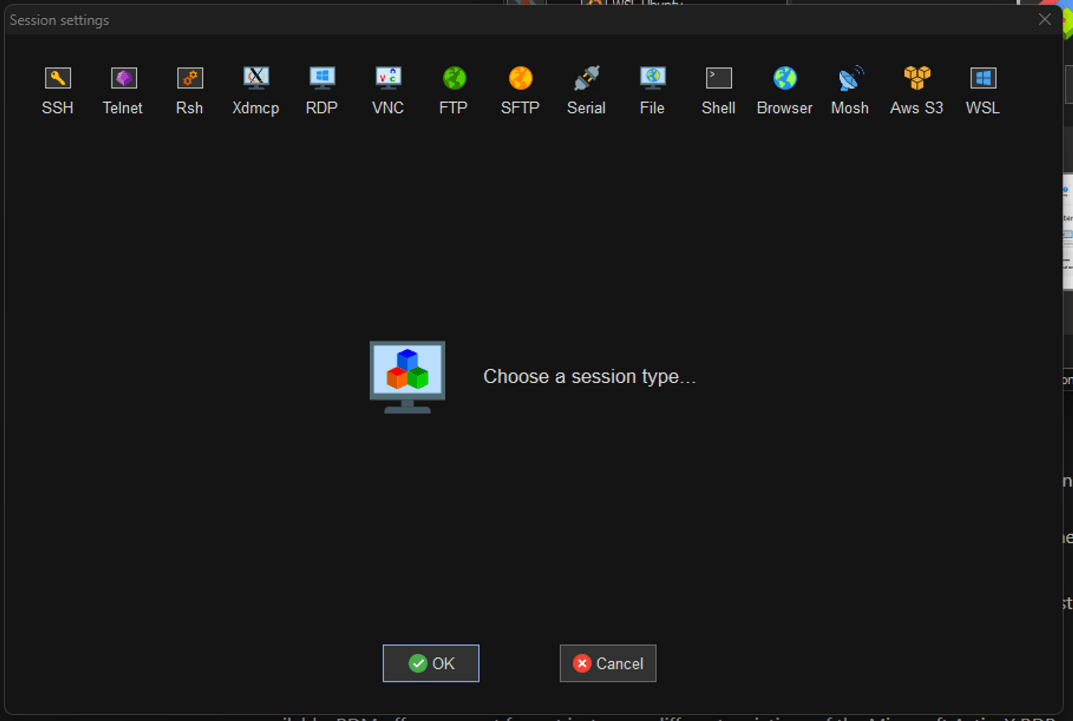Pick the Rsh session icon

(189, 79)
